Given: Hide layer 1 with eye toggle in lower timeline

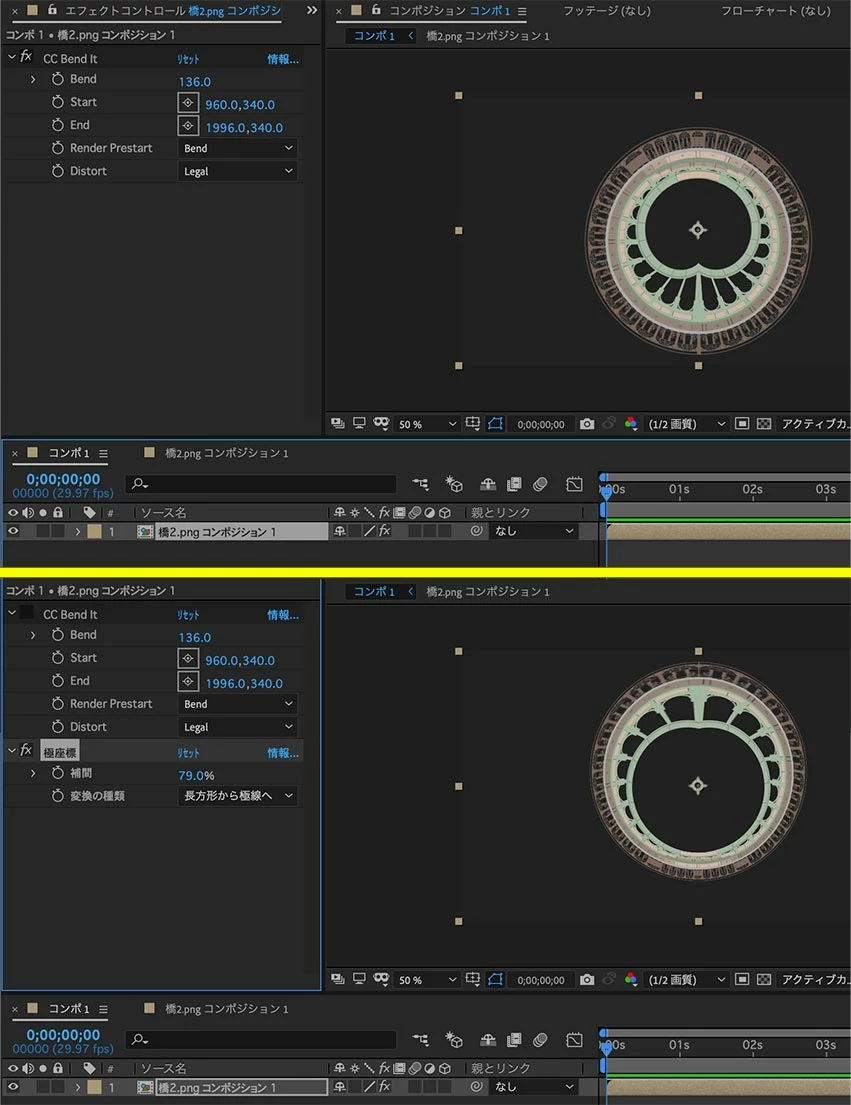Looking at the screenshot, I should pyautogui.click(x=13, y=1087).
